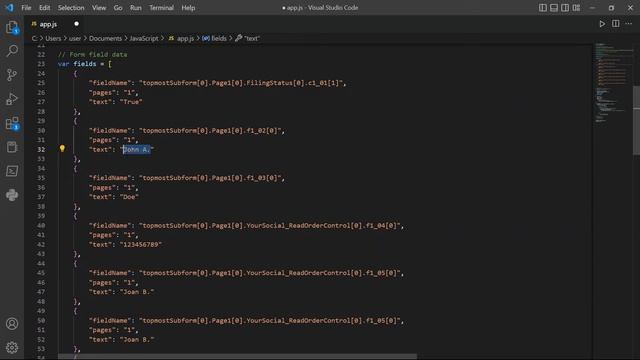Split the editor to the right
The image size is (640, 360).
coord(616,24)
